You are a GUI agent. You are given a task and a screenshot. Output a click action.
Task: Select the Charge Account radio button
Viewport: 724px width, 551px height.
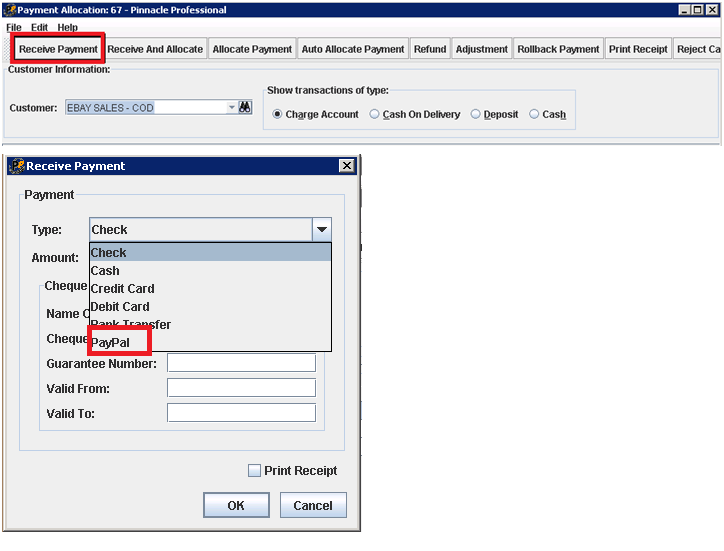278,114
